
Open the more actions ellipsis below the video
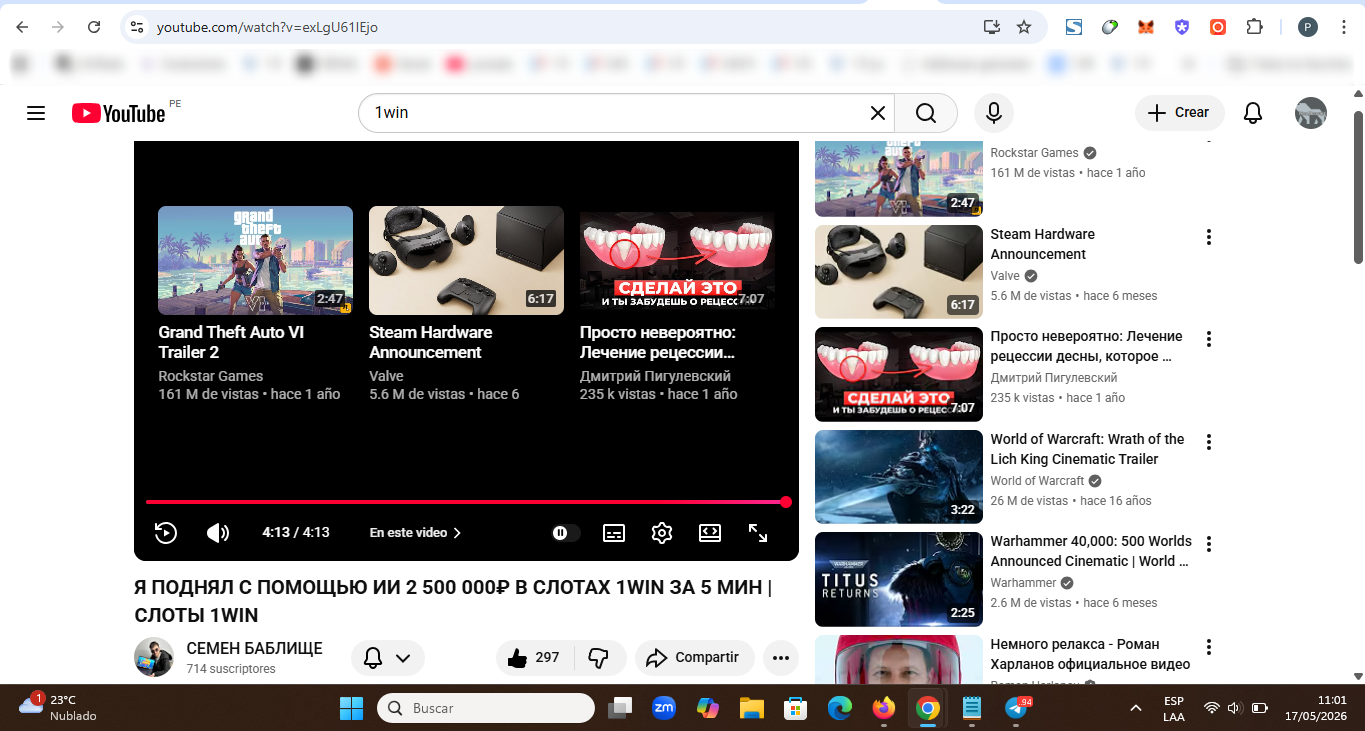click(781, 658)
